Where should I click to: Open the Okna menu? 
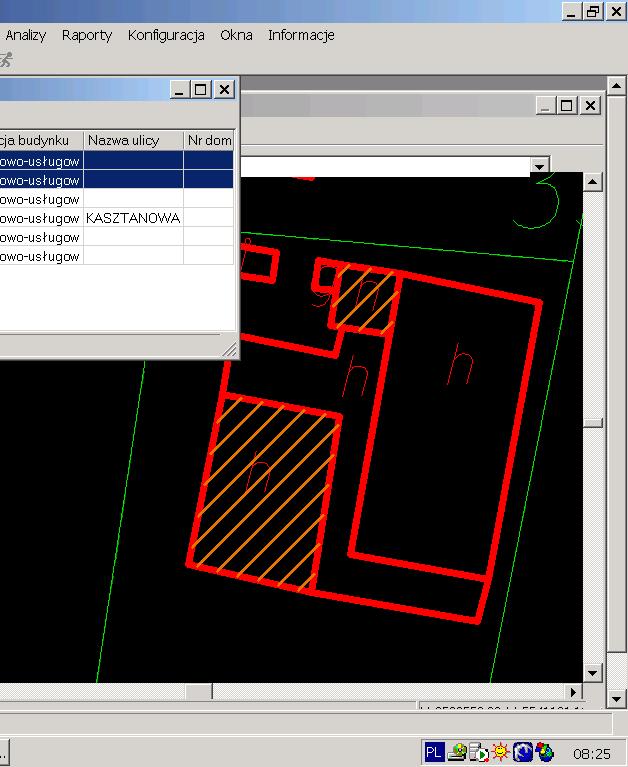pos(236,35)
